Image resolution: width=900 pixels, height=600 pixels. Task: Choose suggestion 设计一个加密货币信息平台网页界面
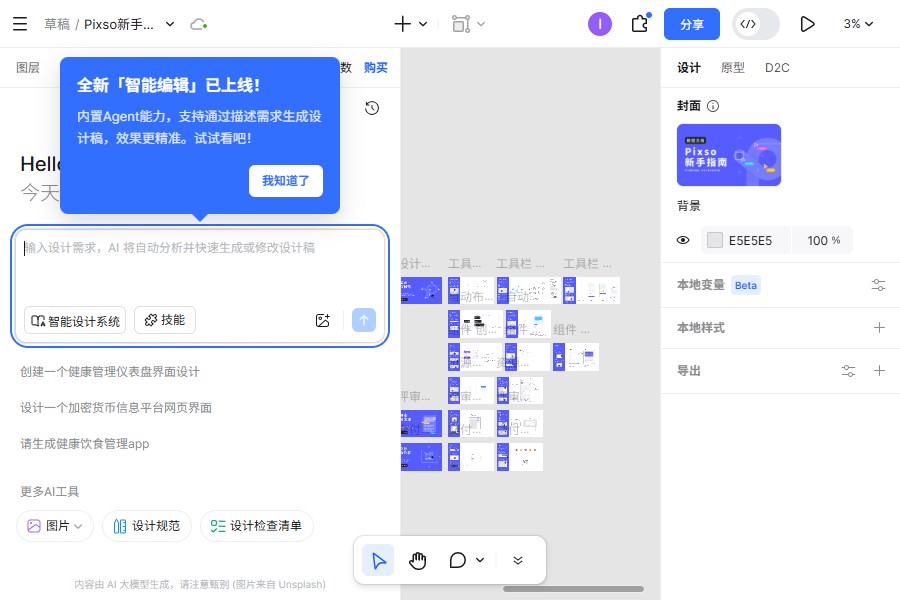(116, 408)
